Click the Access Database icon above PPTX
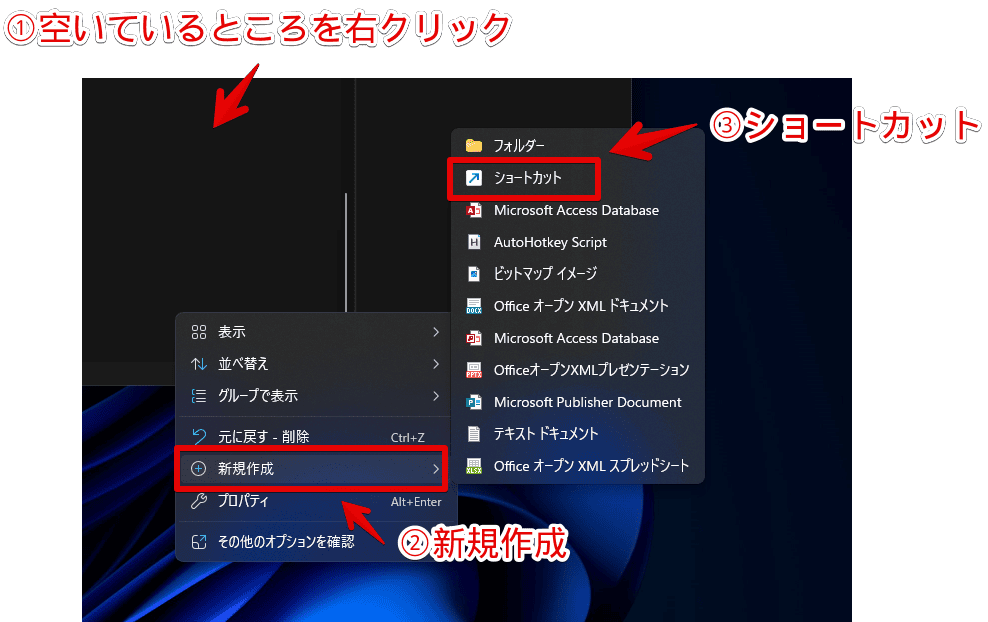 pyautogui.click(x=474, y=338)
